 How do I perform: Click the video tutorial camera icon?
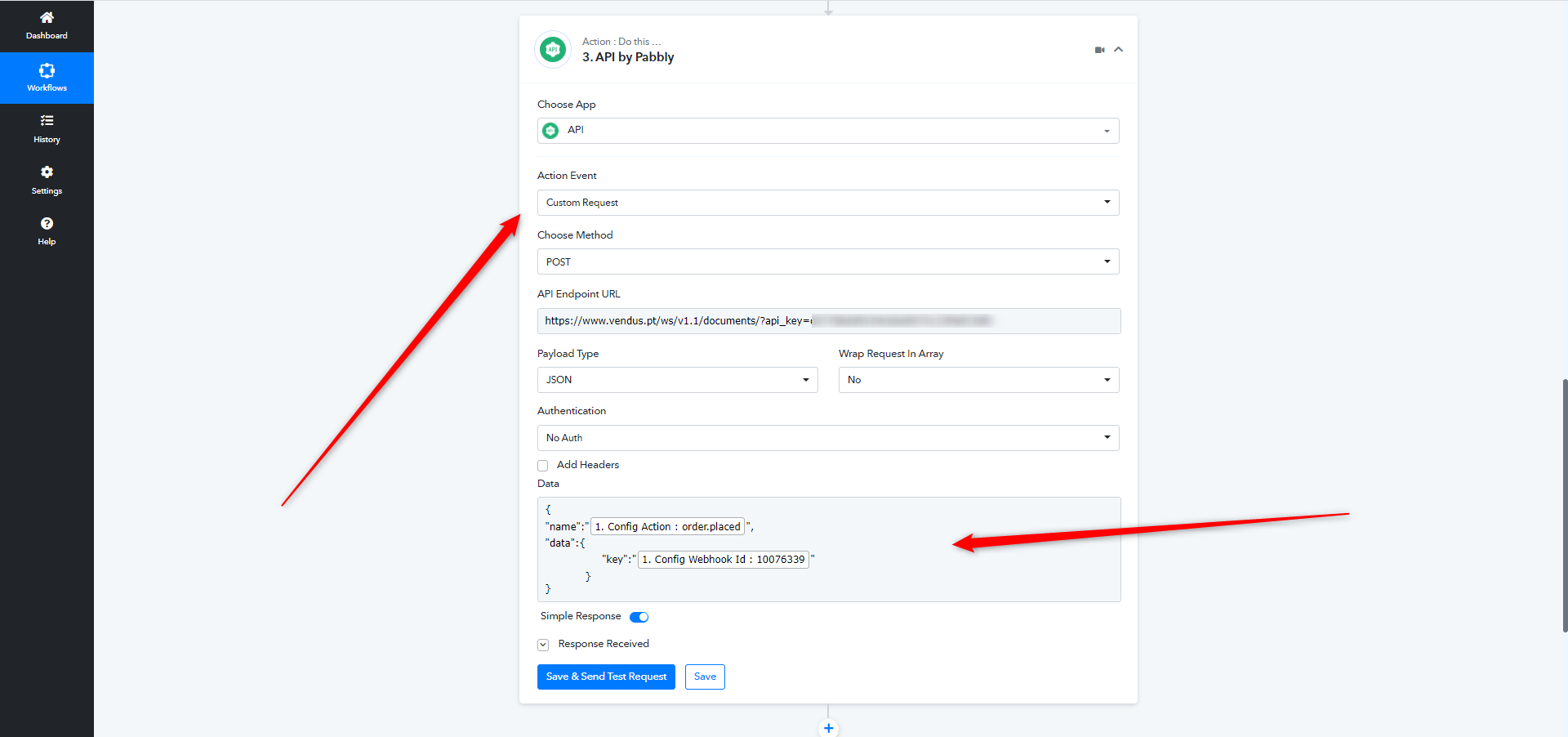point(1099,50)
